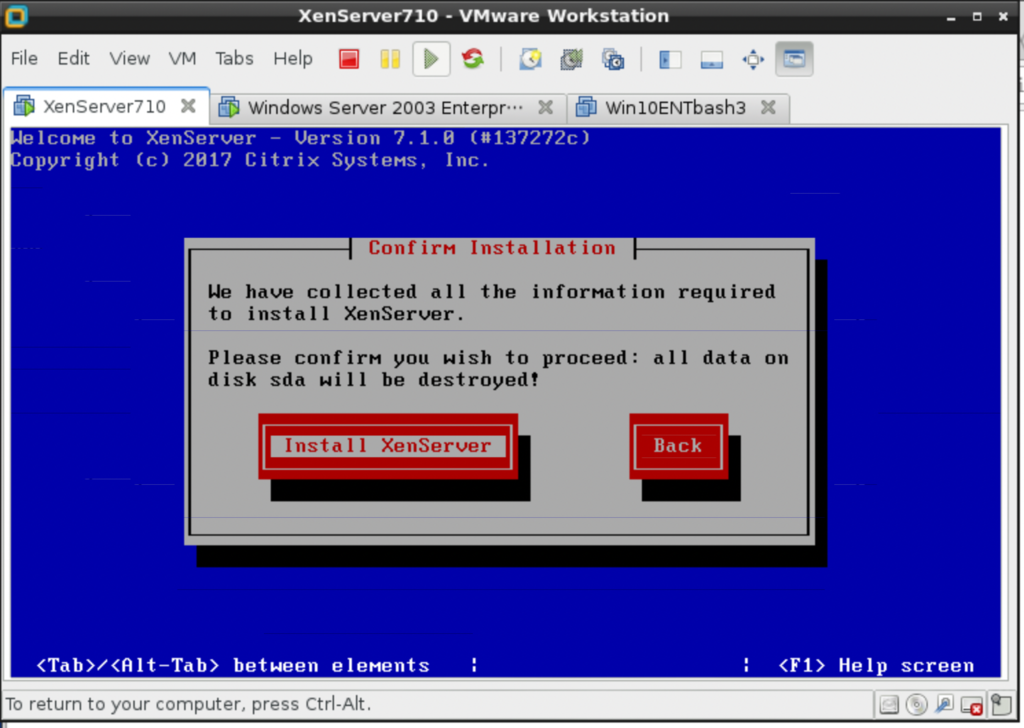
Task: Open the Edit menu
Action: (x=73, y=59)
